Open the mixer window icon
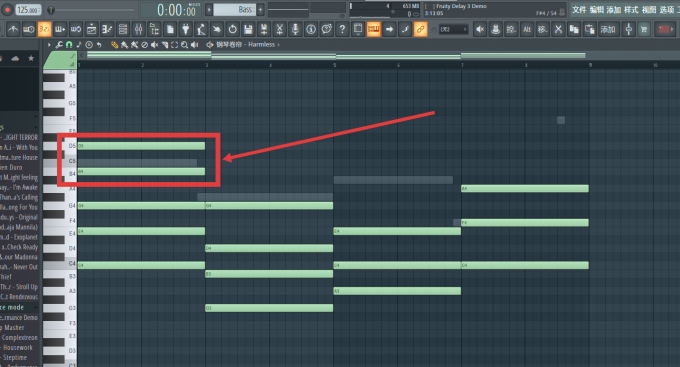680x367 pixels. [x=138, y=29]
